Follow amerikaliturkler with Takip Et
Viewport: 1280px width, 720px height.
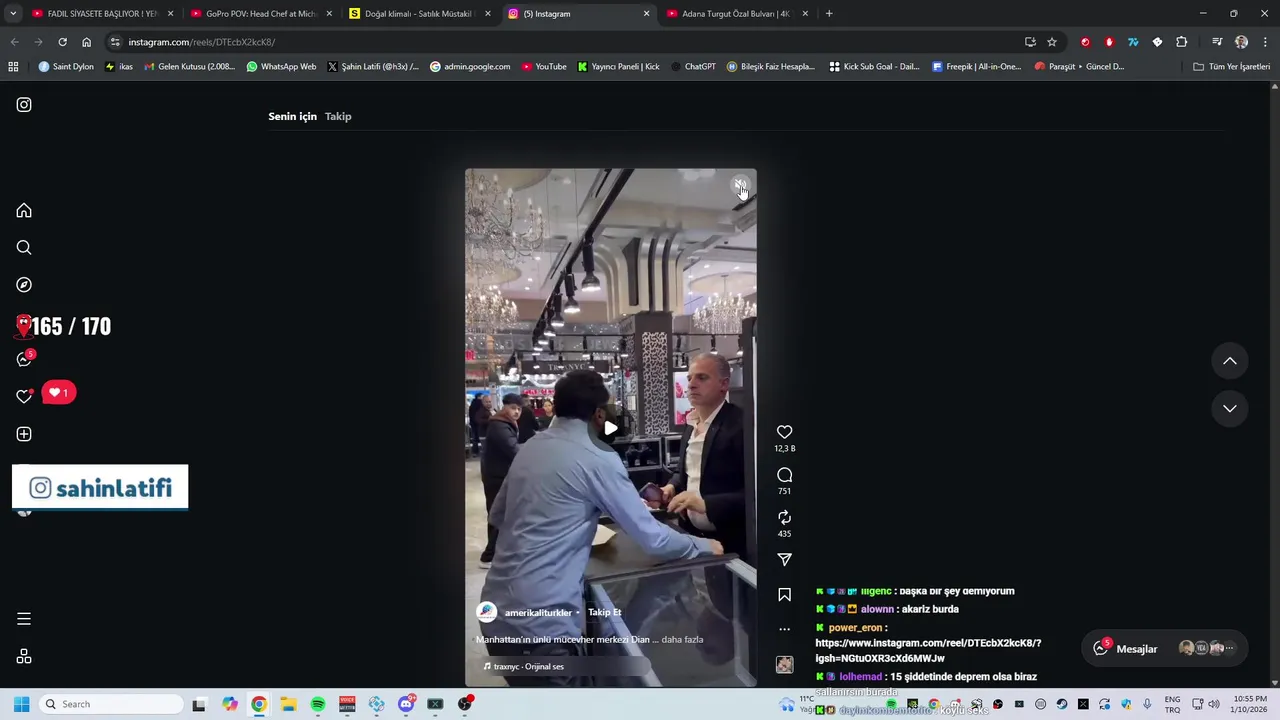click(604, 612)
